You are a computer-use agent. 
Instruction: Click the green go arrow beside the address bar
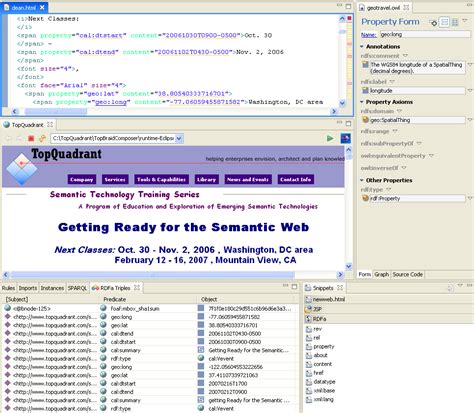(x=330, y=138)
